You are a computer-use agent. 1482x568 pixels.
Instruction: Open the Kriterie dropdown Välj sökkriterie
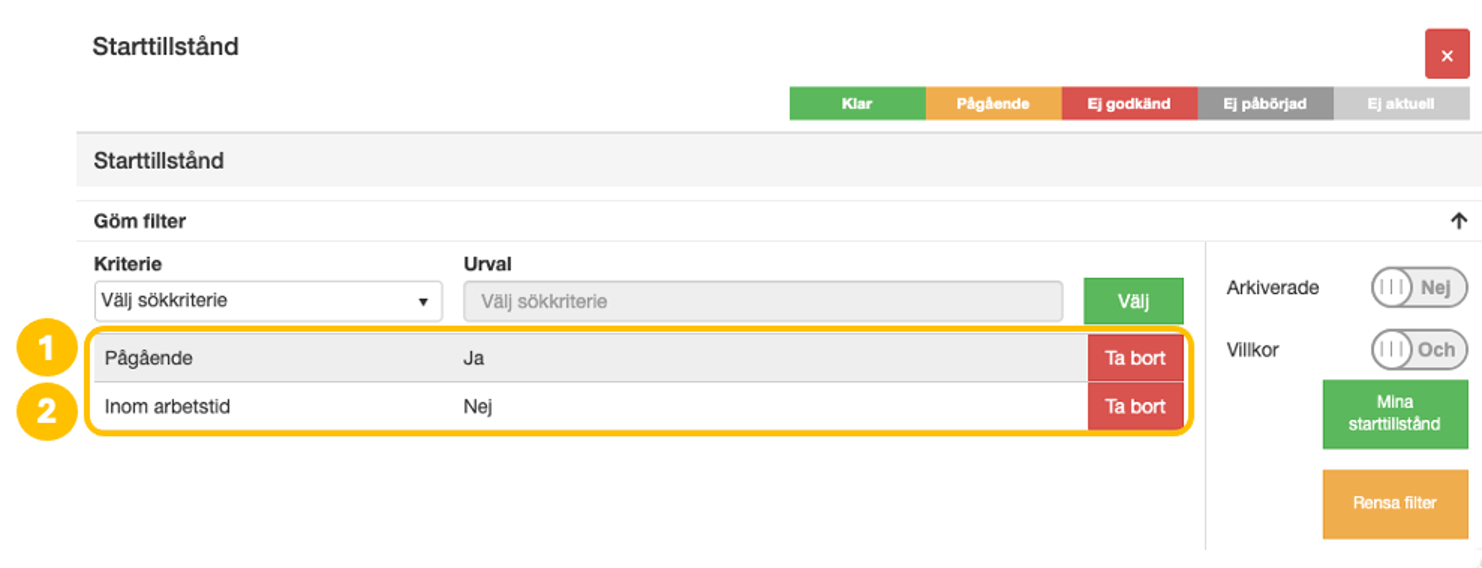(268, 301)
